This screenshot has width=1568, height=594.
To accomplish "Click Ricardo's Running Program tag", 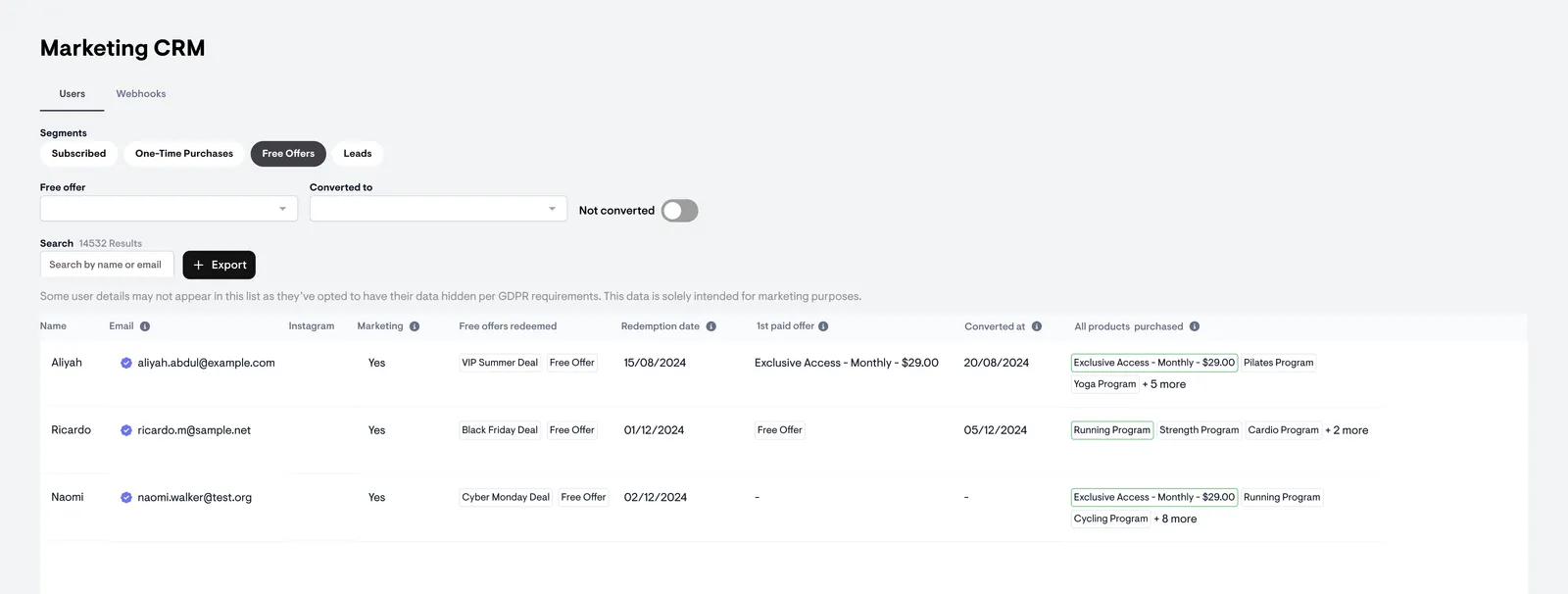I will point(1112,430).
